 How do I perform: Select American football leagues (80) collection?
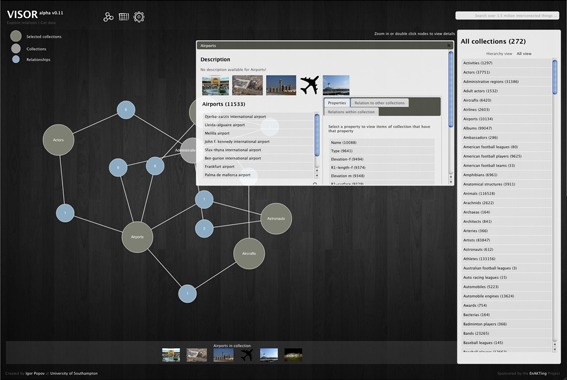click(506, 147)
